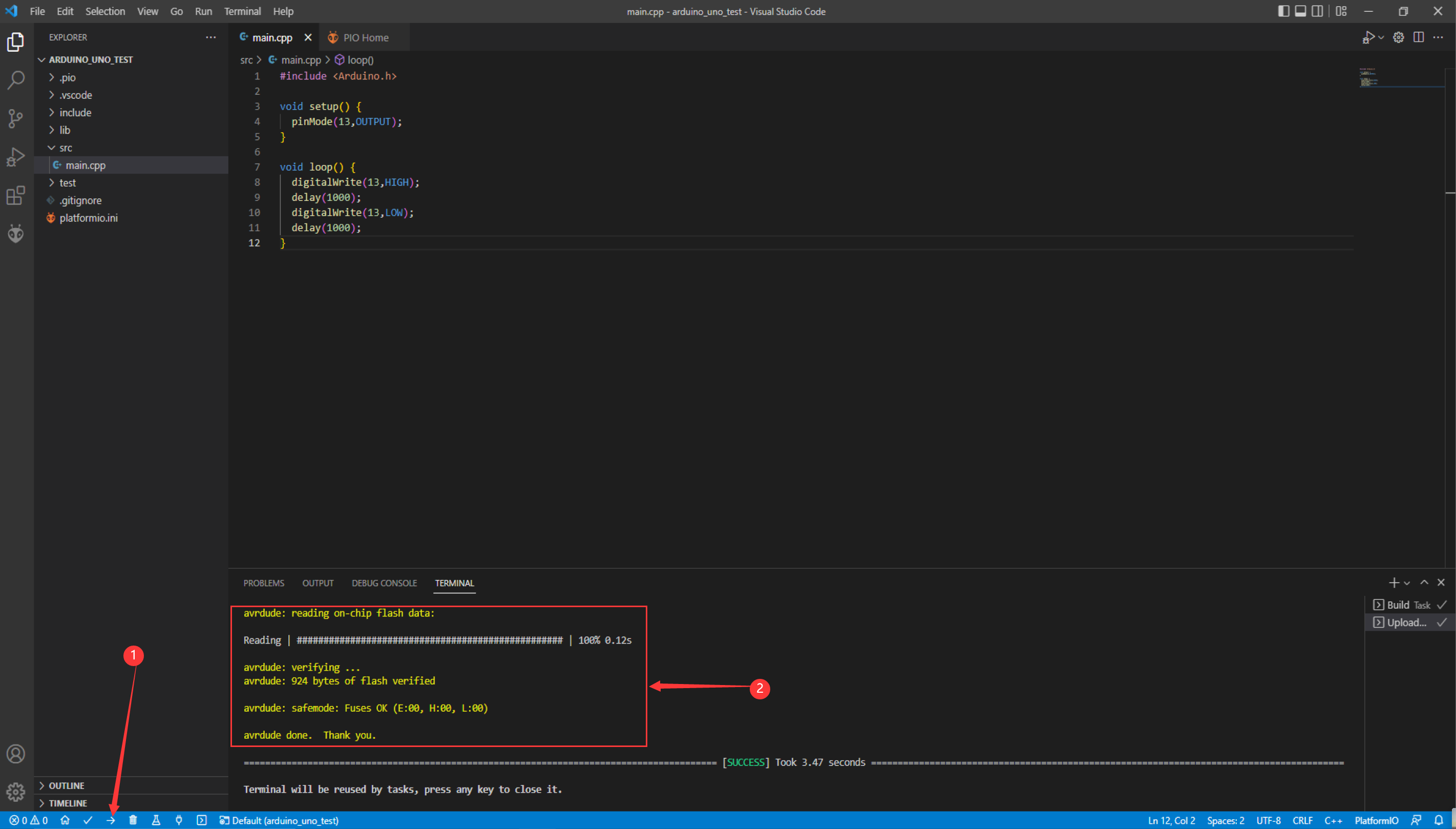Image resolution: width=1456 pixels, height=829 pixels.
Task: Maximize the terminal panel with chevron toggle
Action: [x=1424, y=582]
